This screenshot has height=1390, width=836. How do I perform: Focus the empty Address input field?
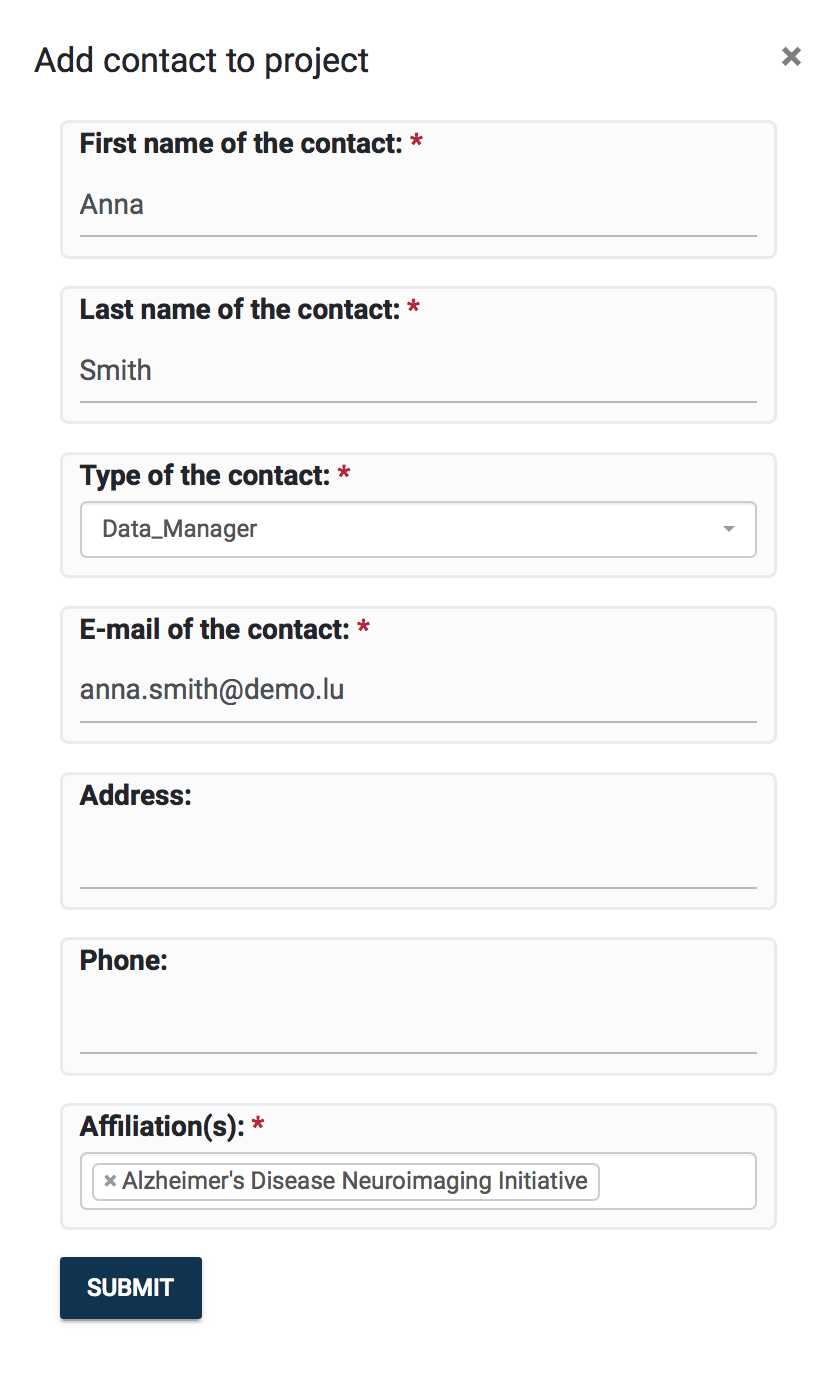pos(418,858)
